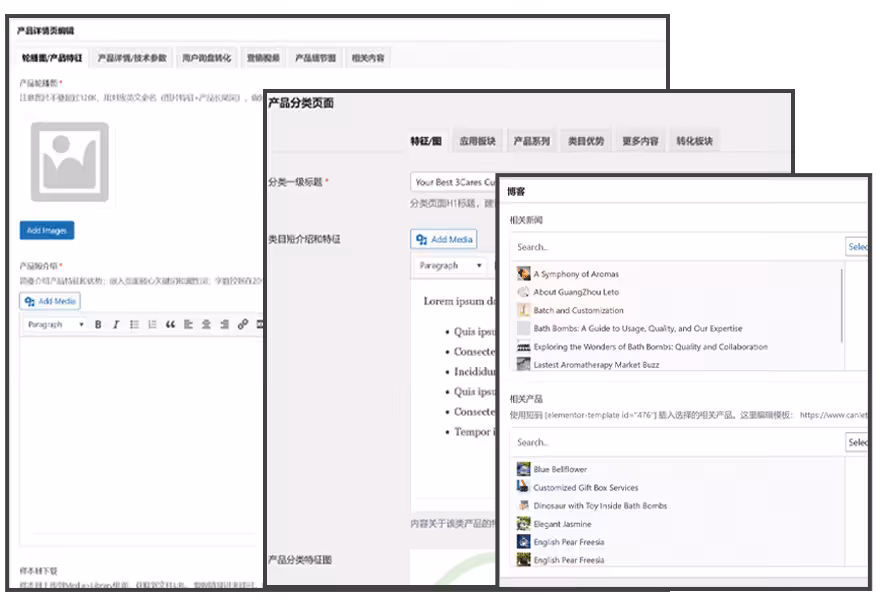Open 应用板块 tab on category page

(478, 141)
